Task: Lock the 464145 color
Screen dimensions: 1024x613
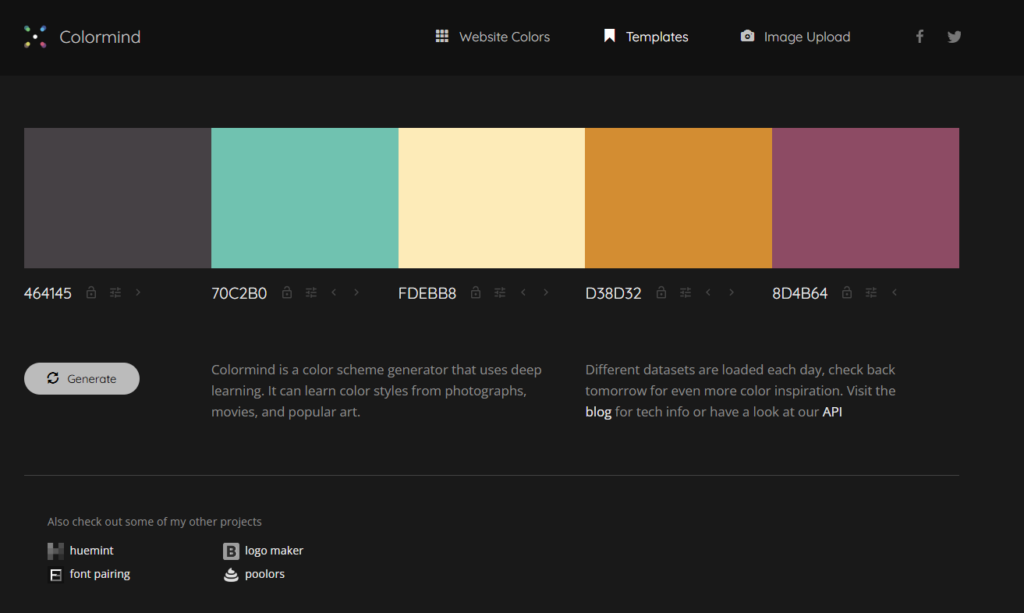Action: [91, 292]
